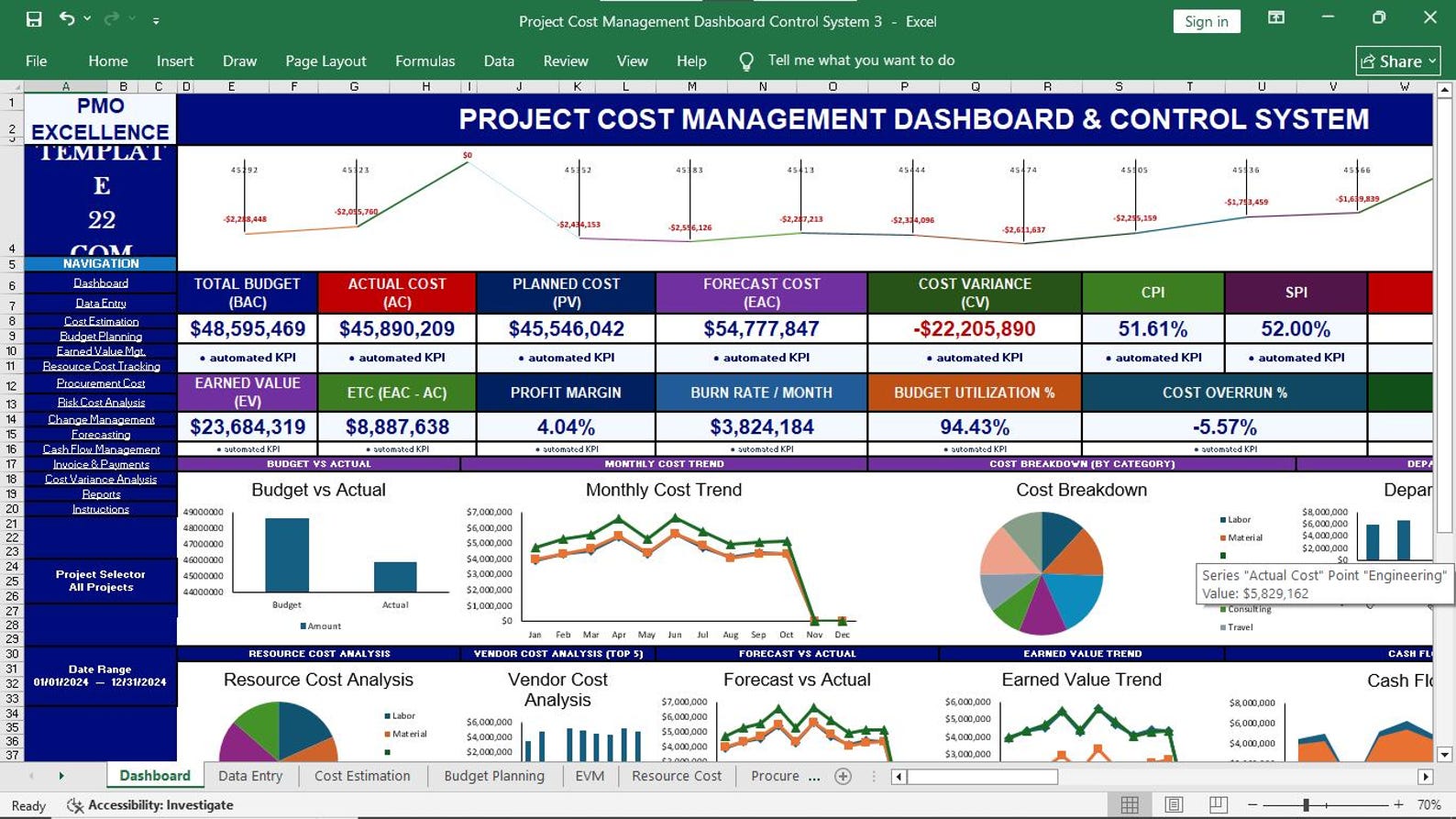Click the lightbulb Tell me icon
1456x819 pixels.
(x=746, y=61)
